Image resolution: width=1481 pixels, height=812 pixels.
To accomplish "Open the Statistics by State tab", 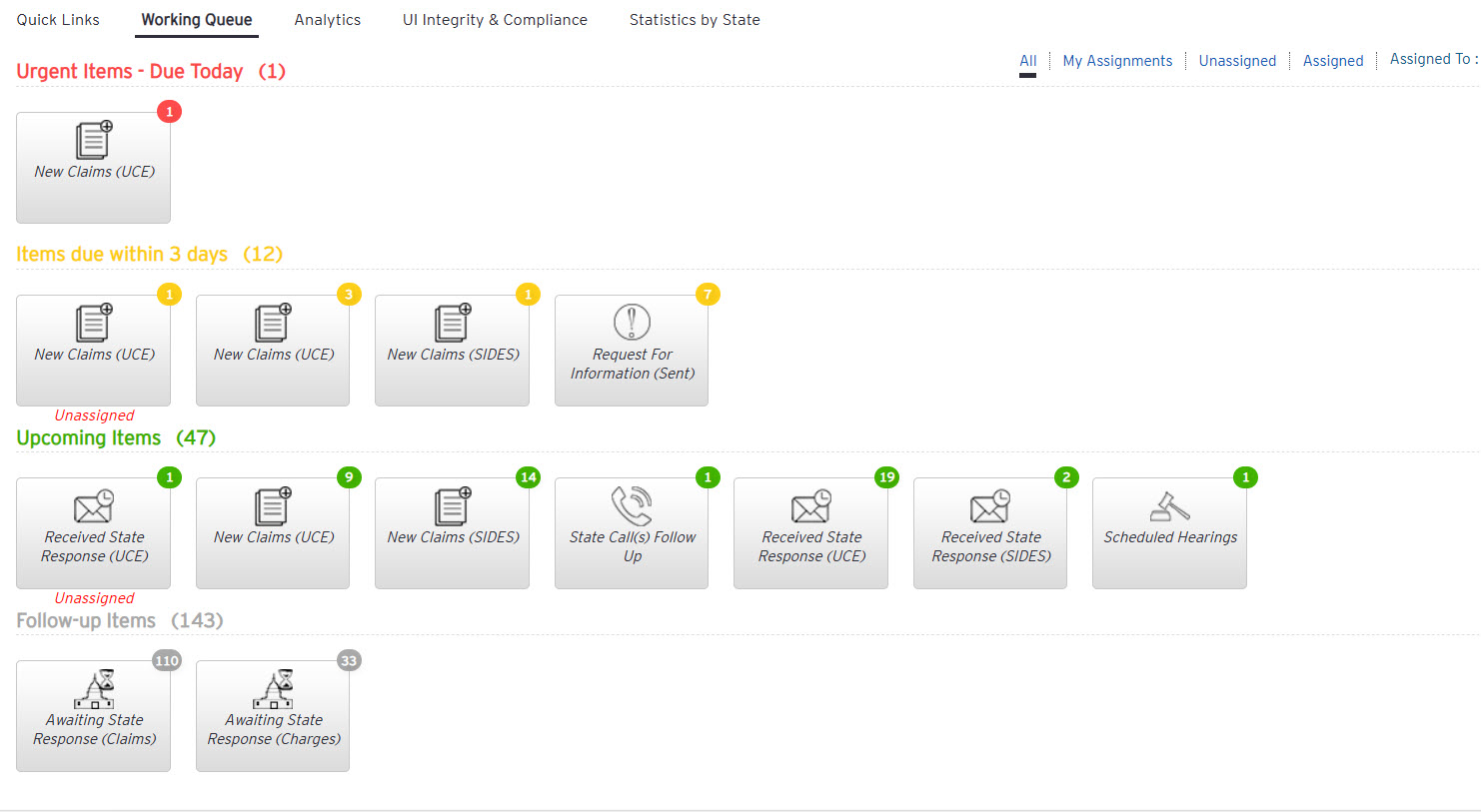I will click(x=695, y=20).
